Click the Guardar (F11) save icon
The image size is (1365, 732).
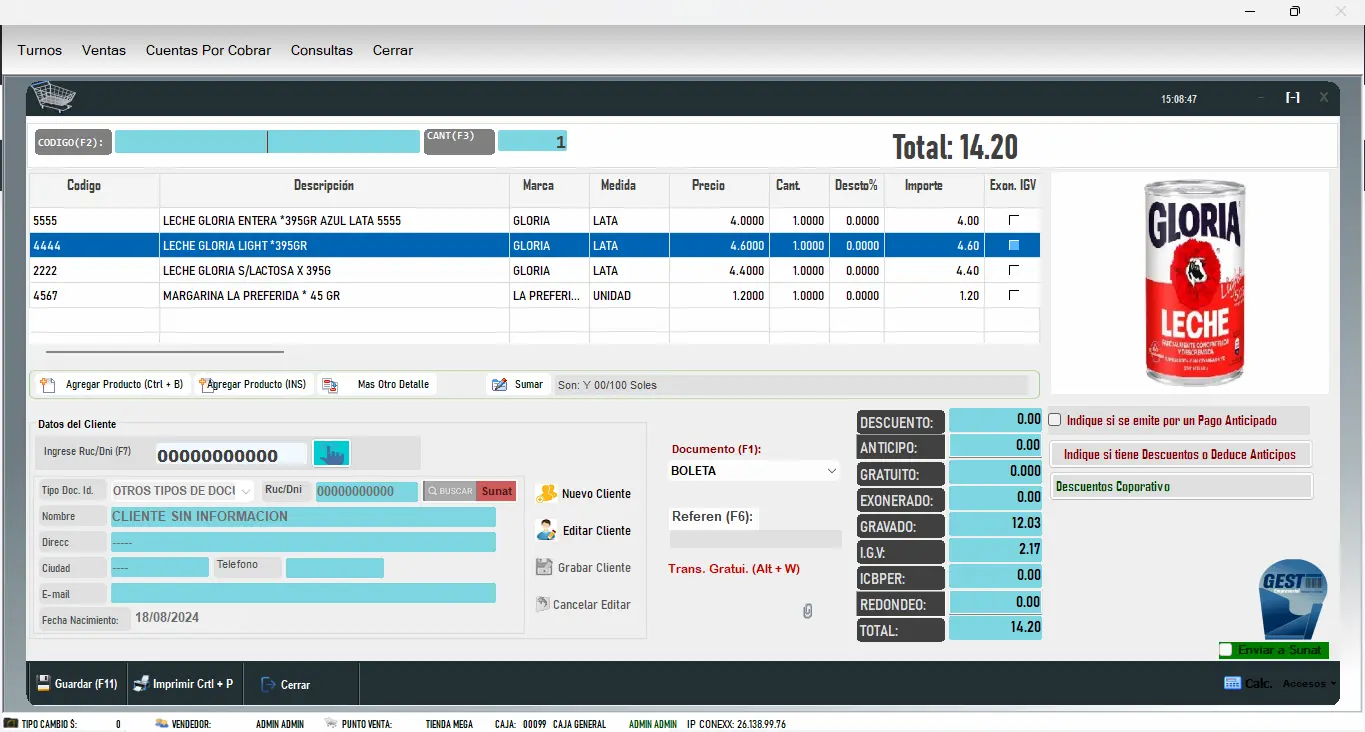point(44,684)
